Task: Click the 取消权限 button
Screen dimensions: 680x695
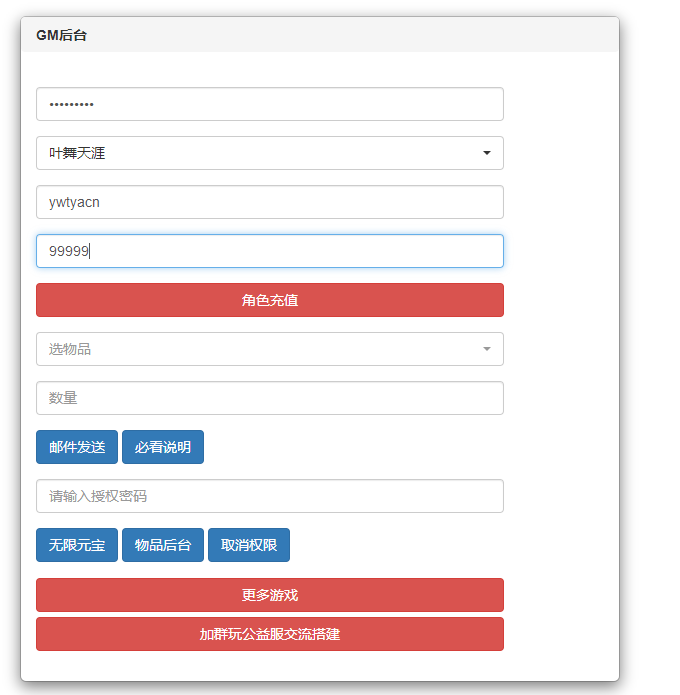Action: pyautogui.click(x=249, y=545)
